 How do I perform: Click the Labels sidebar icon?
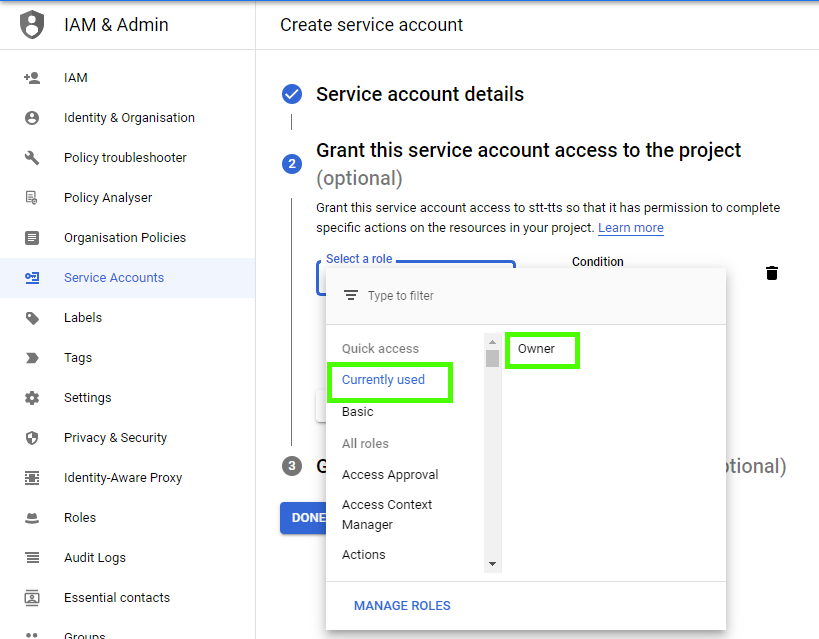tap(32, 317)
